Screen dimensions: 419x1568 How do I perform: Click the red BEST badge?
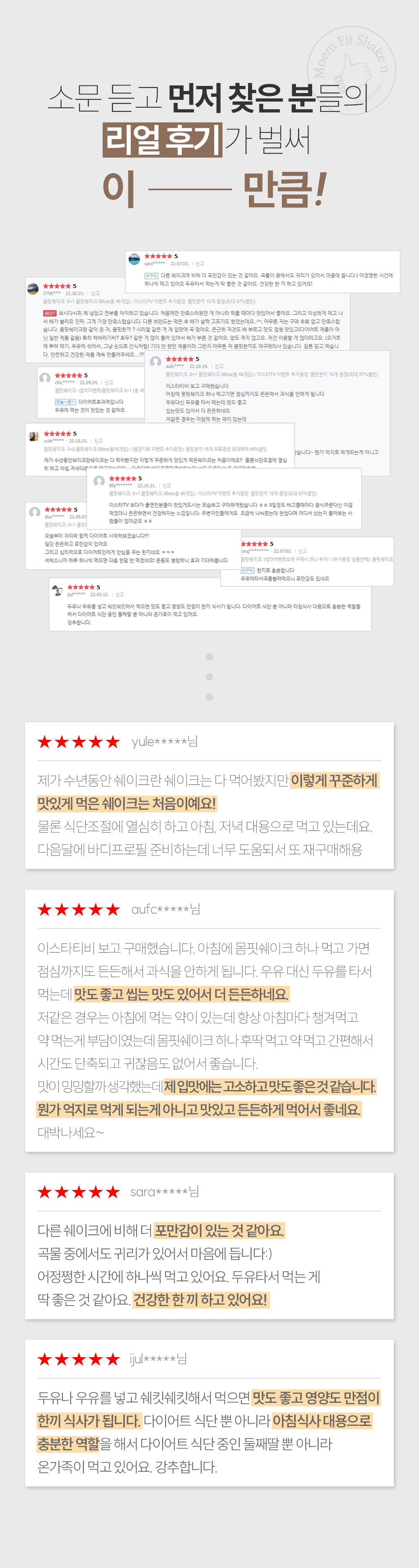pyautogui.click(x=50, y=313)
